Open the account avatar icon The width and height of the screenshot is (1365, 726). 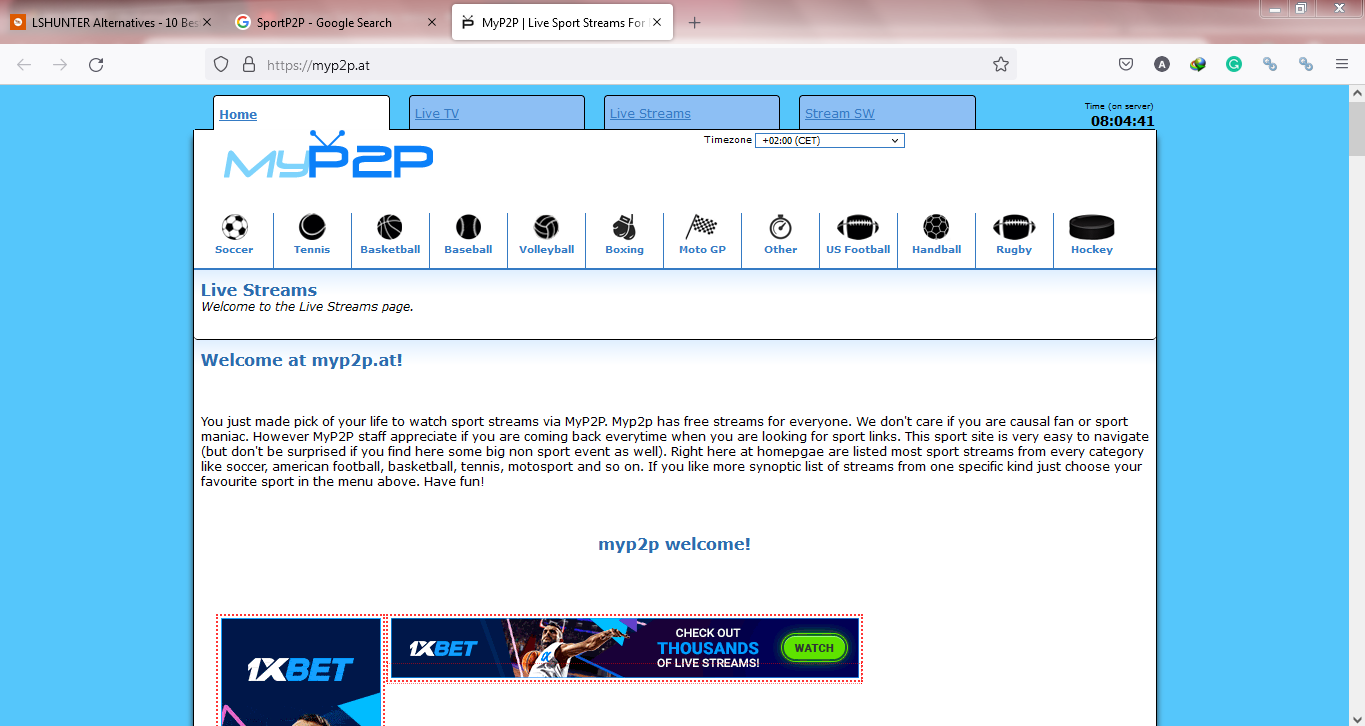tap(1162, 64)
